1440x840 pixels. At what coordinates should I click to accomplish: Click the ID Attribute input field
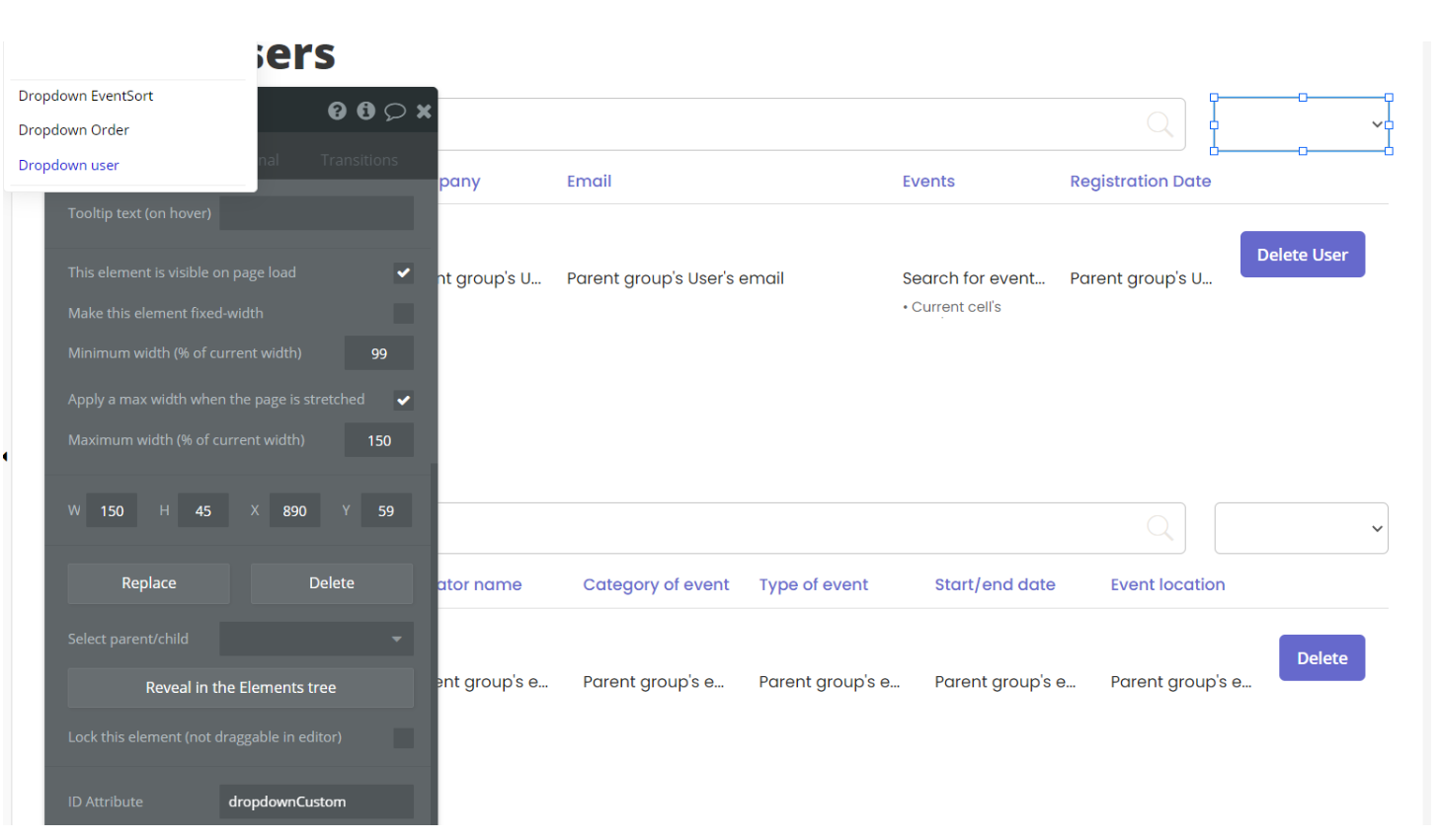[316, 802]
